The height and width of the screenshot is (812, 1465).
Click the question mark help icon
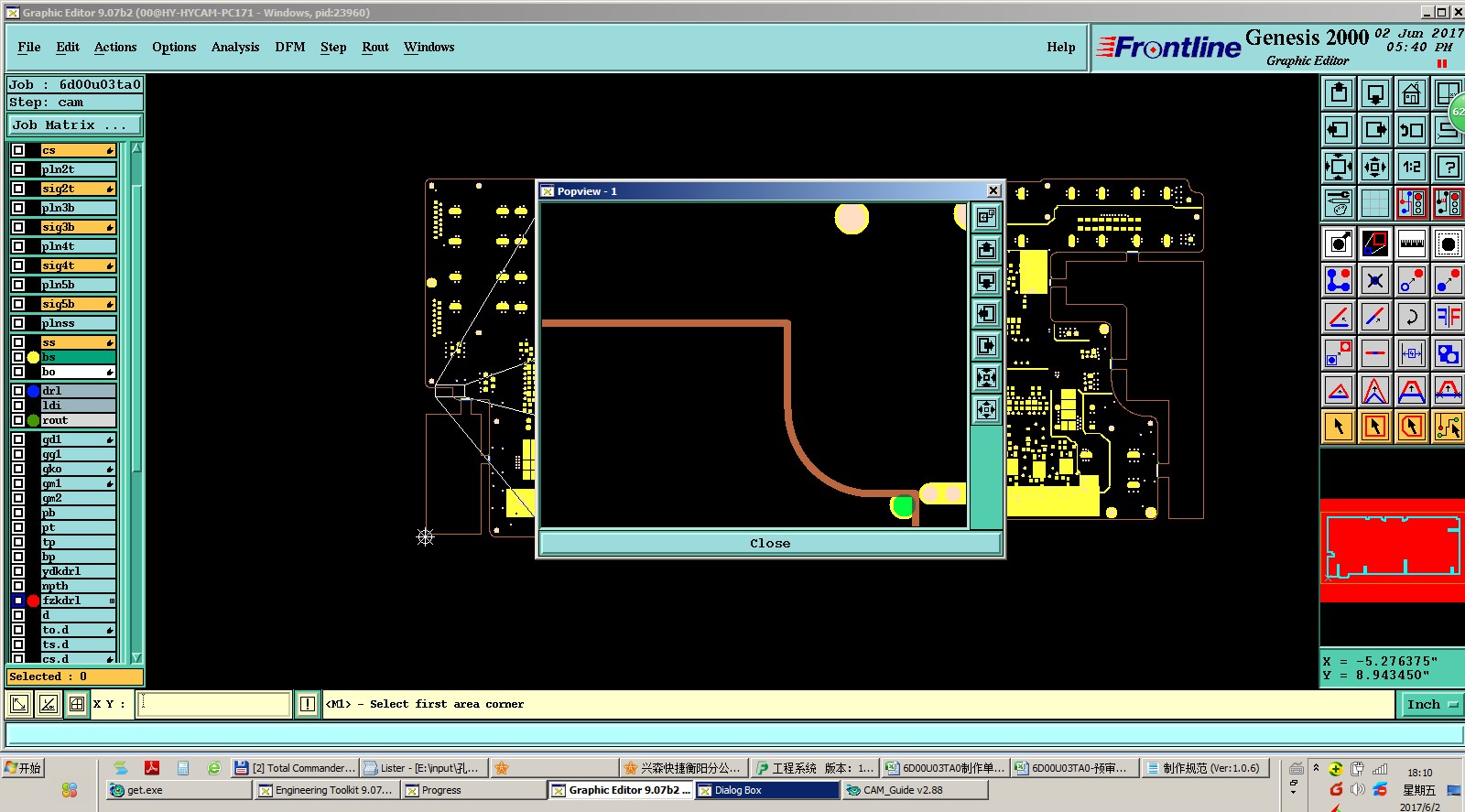(x=1449, y=167)
